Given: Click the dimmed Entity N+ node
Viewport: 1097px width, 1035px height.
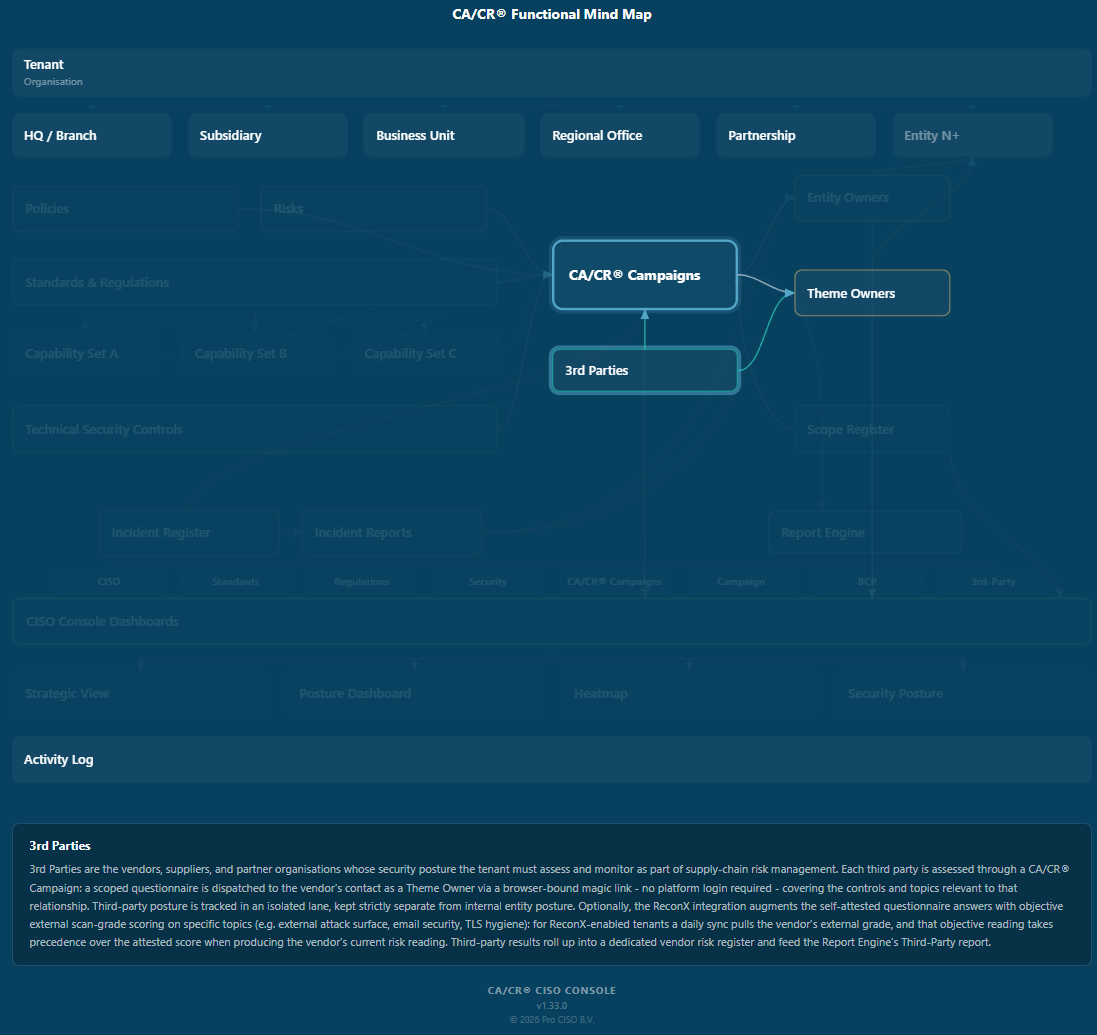Looking at the screenshot, I should point(972,135).
